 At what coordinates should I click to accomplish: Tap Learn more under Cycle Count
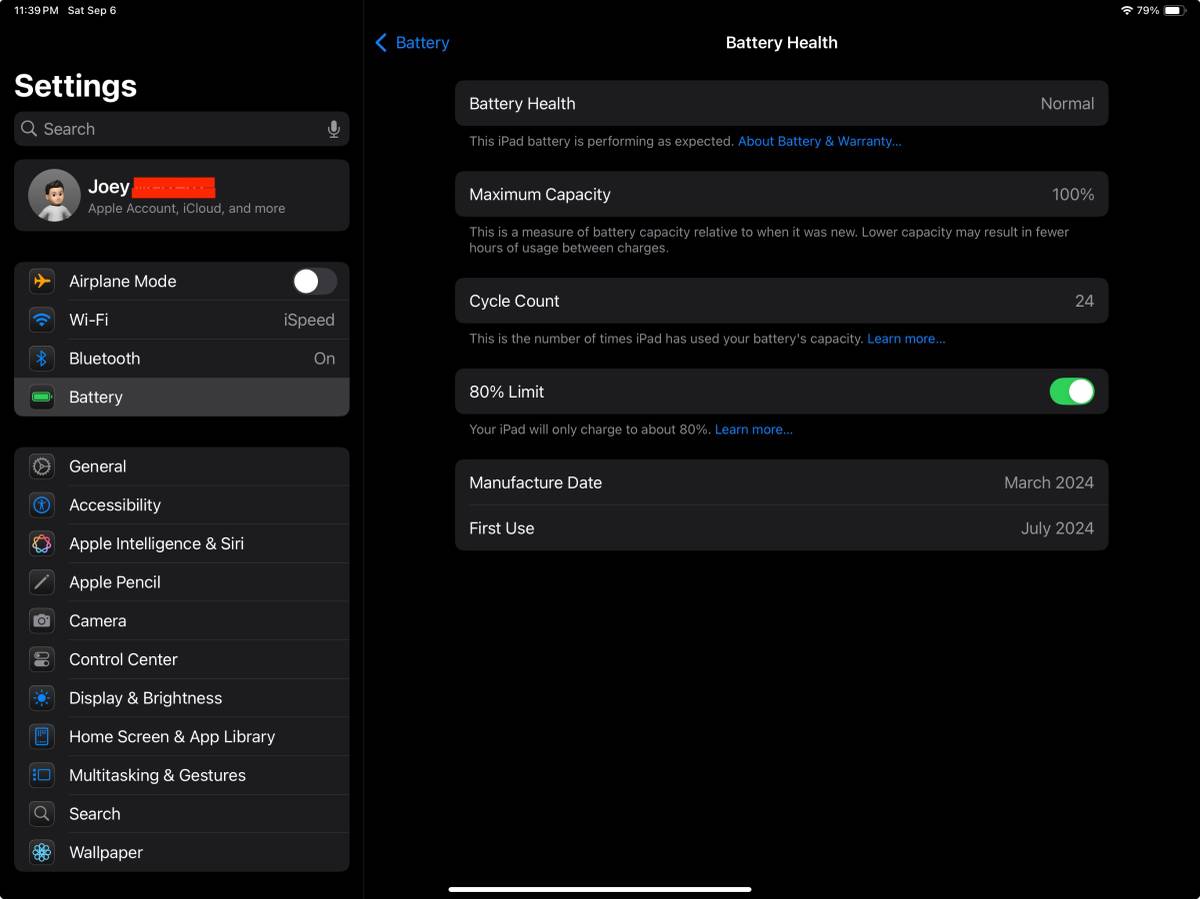pyautogui.click(x=905, y=339)
